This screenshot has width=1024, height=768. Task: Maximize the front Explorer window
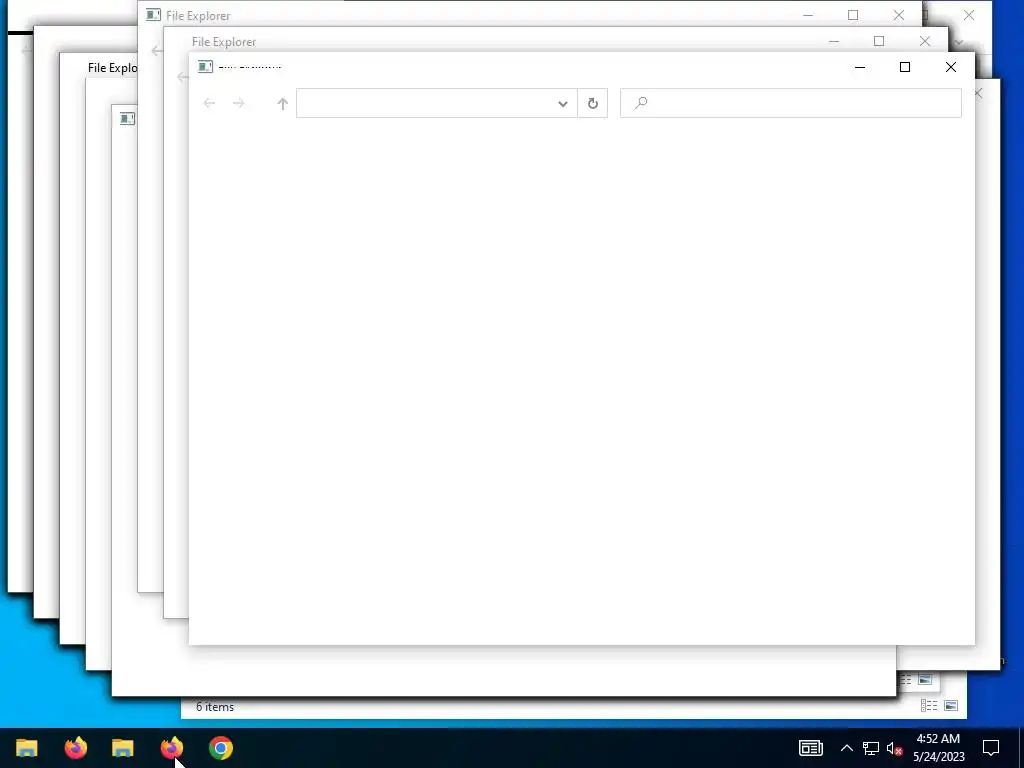[x=904, y=67]
